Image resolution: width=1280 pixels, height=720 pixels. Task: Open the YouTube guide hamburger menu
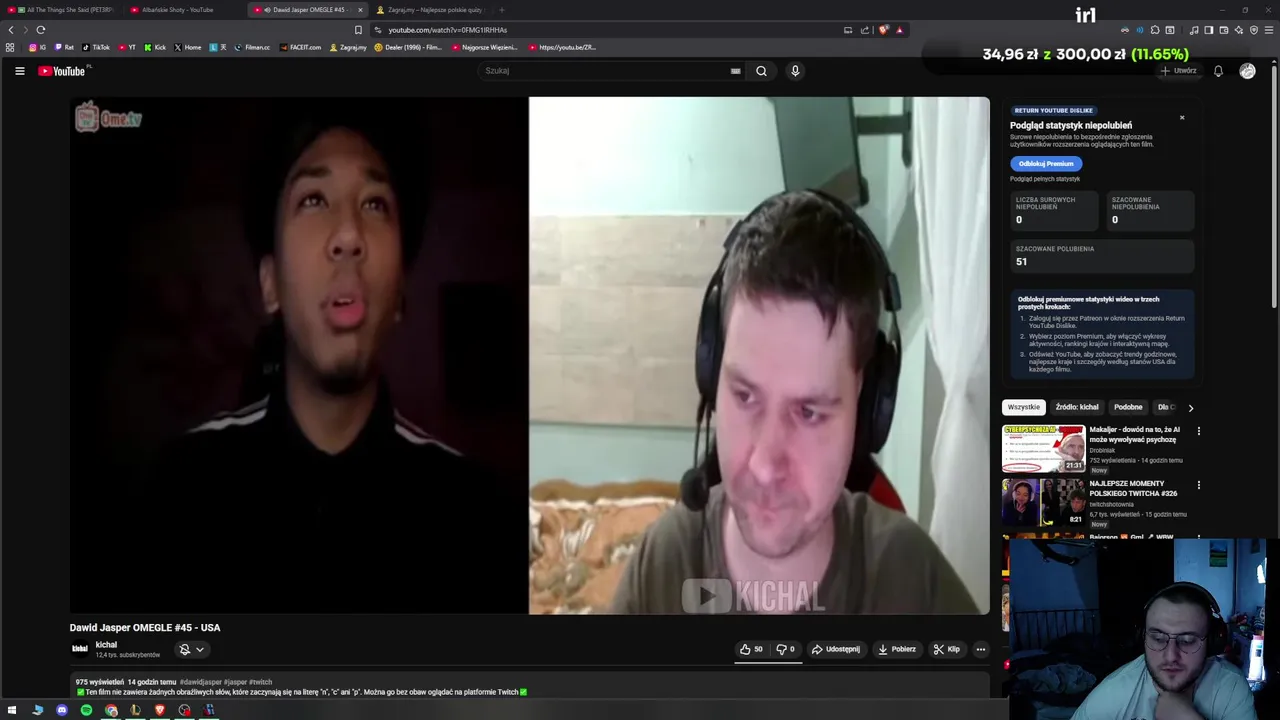[x=19, y=71]
